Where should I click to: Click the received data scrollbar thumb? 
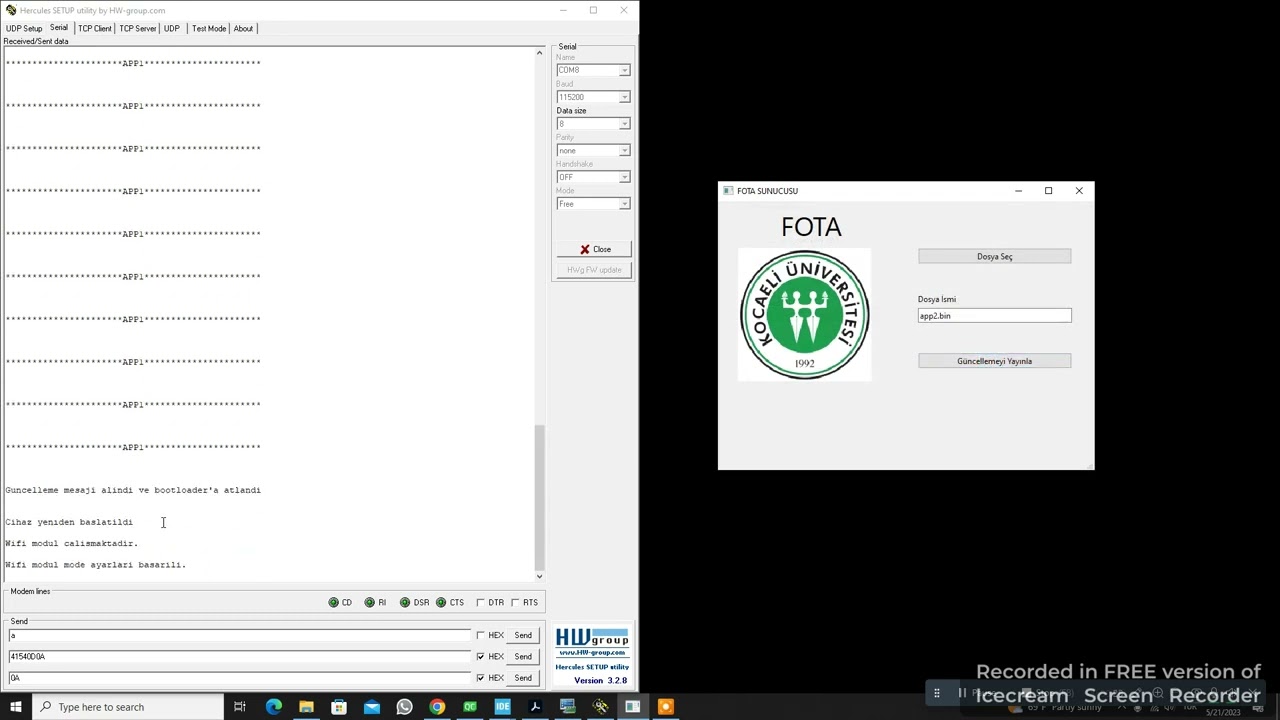(x=540, y=496)
